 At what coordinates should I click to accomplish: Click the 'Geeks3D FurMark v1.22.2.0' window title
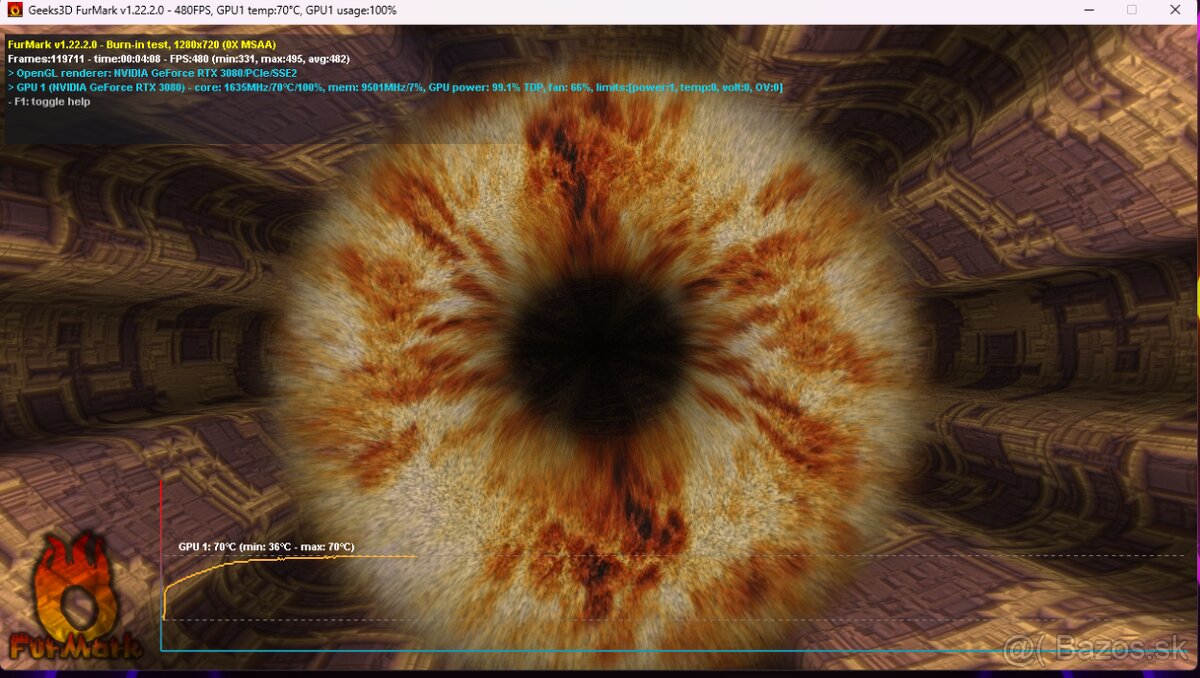click(212, 10)
